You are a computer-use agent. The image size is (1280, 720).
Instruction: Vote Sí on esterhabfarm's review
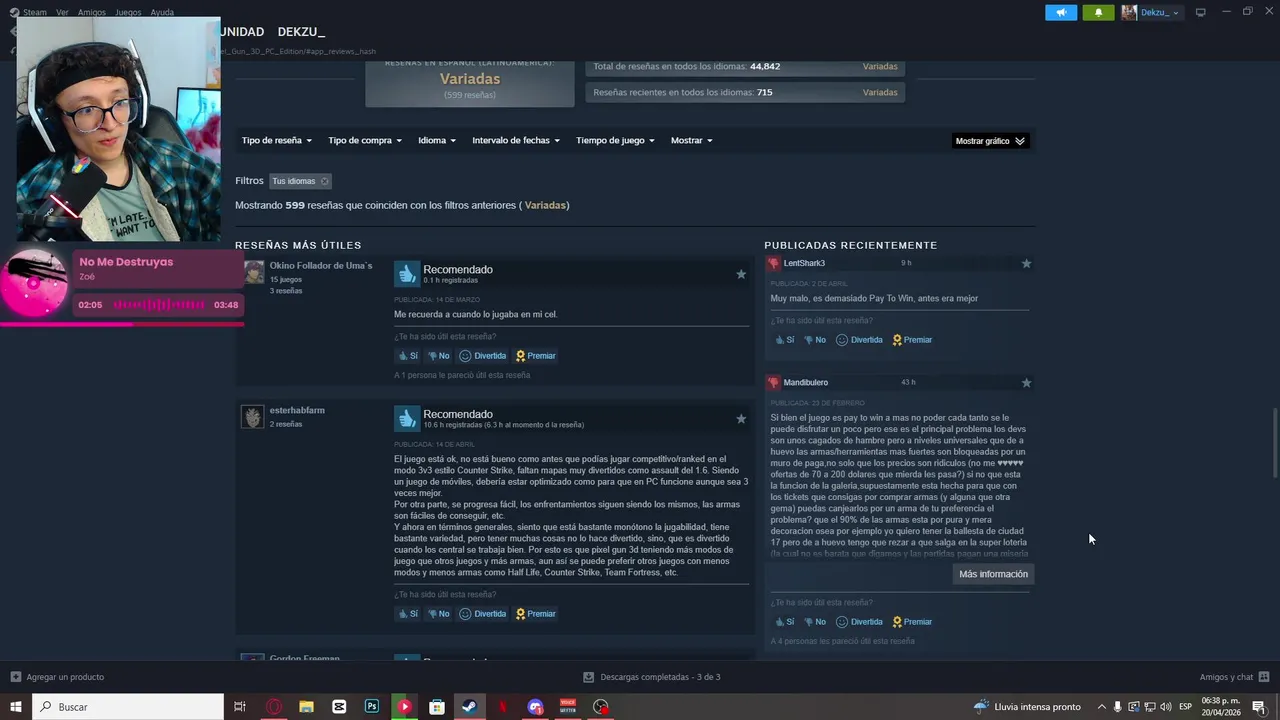[x=408, y=614]
